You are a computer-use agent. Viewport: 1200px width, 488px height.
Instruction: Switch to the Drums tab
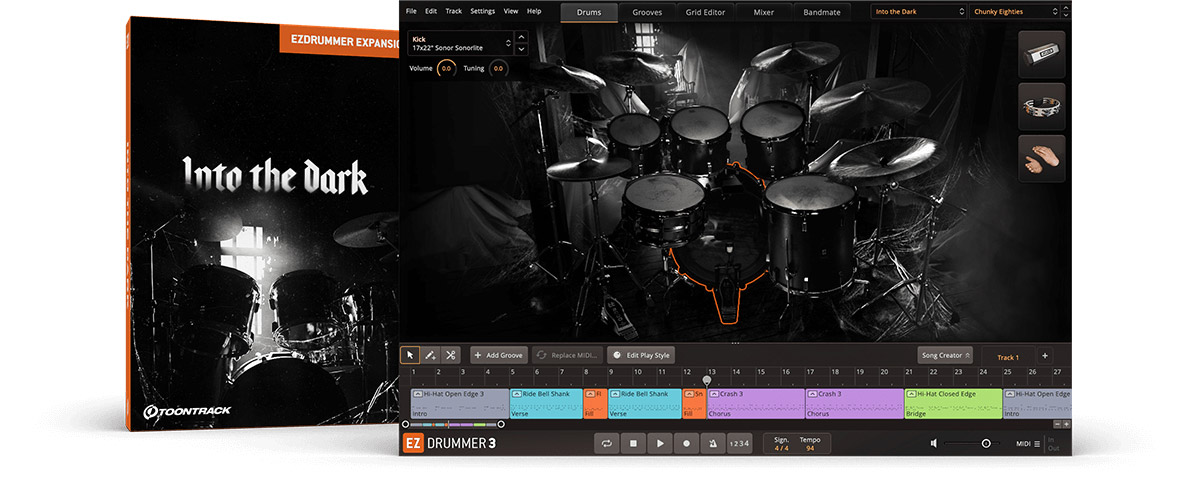(588, 12)
